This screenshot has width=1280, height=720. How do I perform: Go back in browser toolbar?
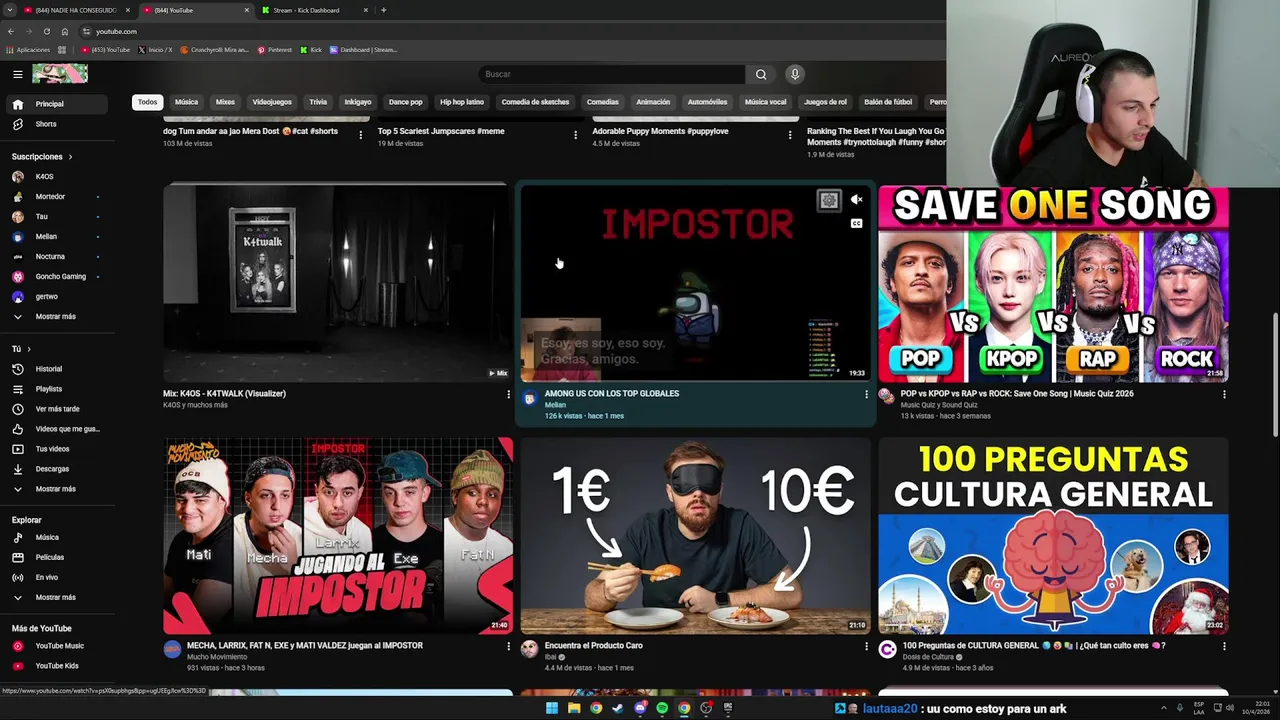coord(11,31)
